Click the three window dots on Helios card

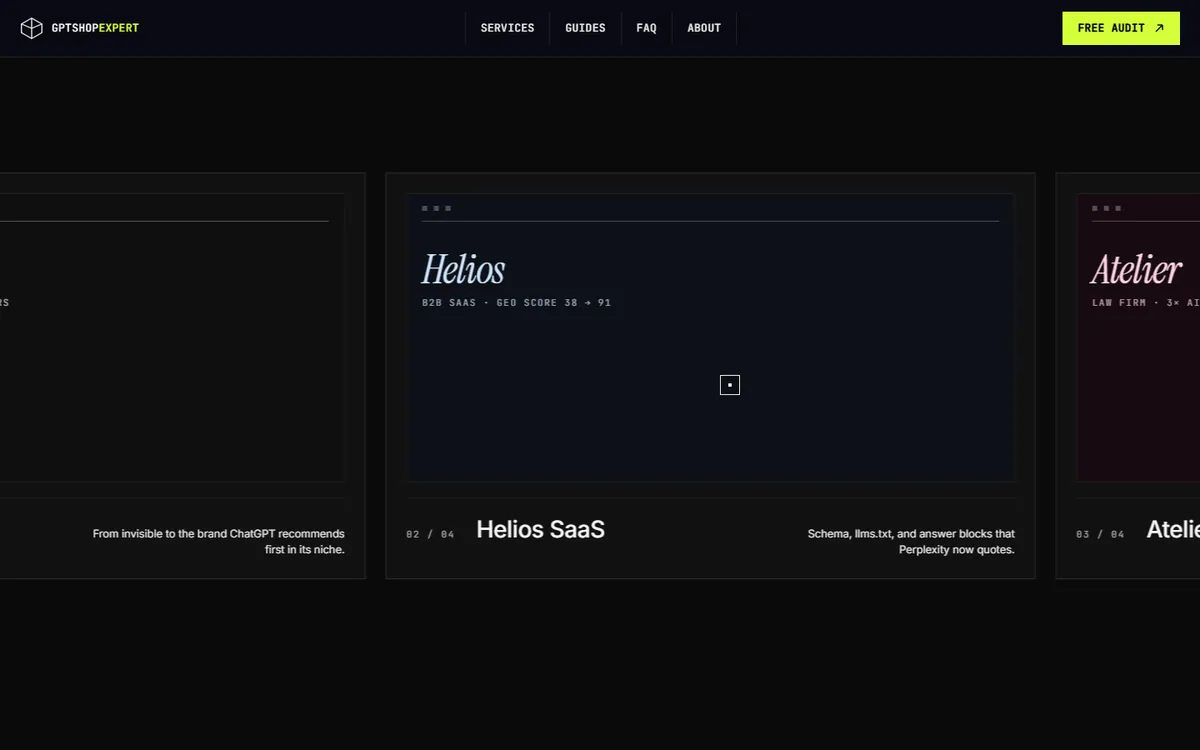(436, 208)
